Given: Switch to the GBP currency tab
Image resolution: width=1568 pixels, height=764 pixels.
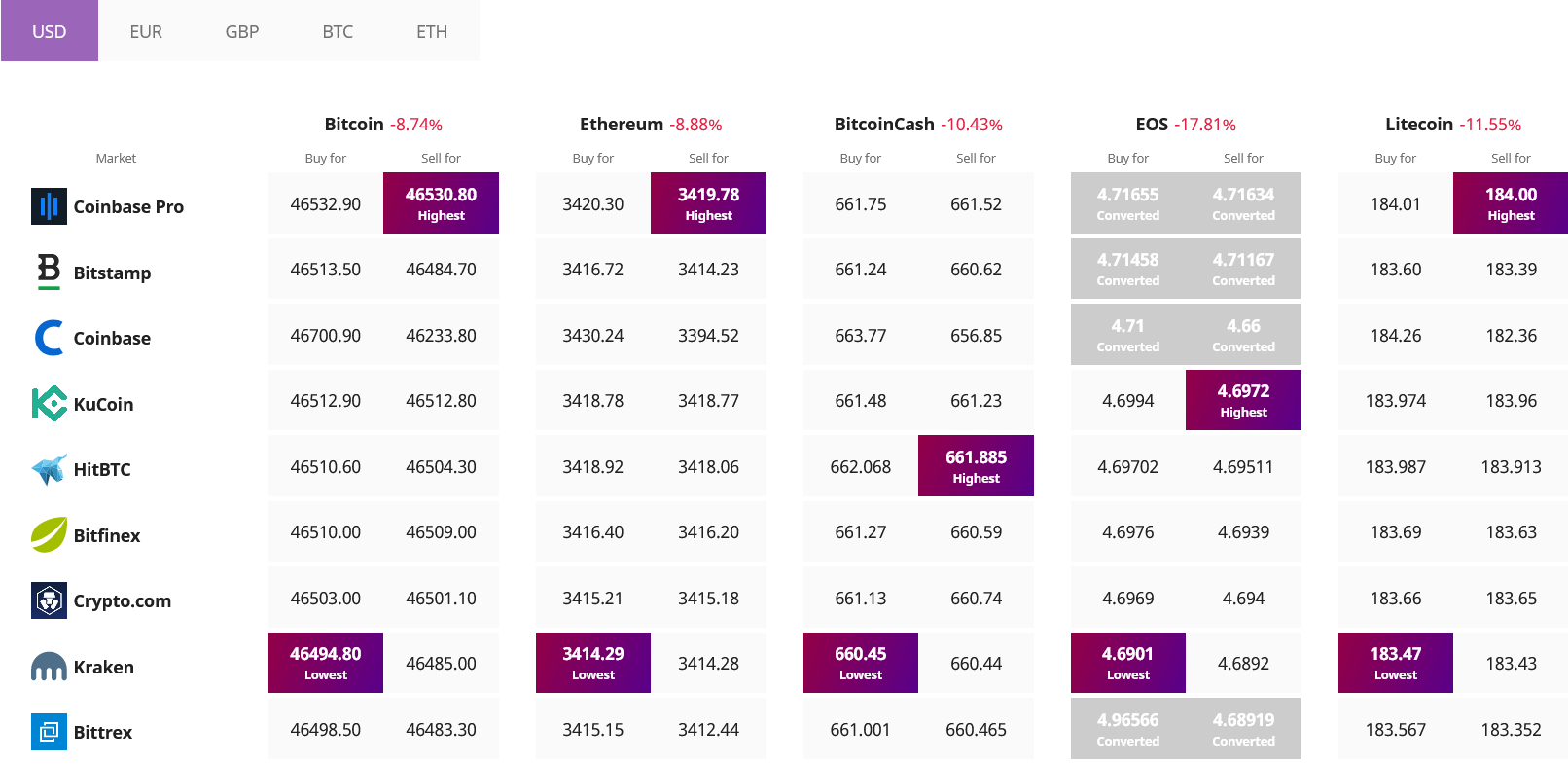Looking at the screenshot, I should point(242,31).
